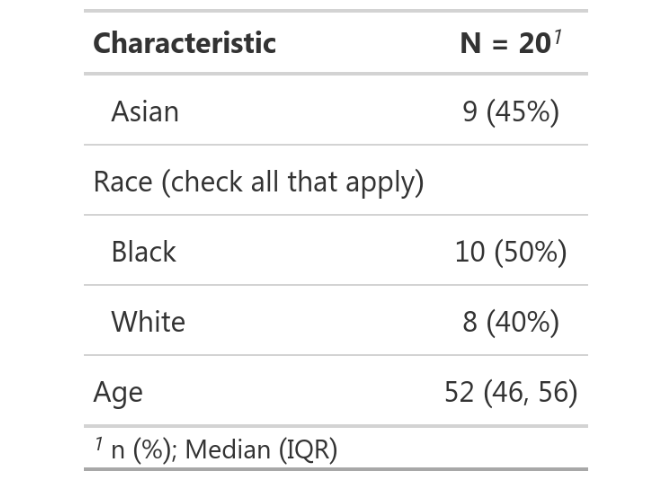The height and width of the screenshot is (480, 672).
Task: Click the Median (IQR) footnote text
Action: click(x=261, y=450)
